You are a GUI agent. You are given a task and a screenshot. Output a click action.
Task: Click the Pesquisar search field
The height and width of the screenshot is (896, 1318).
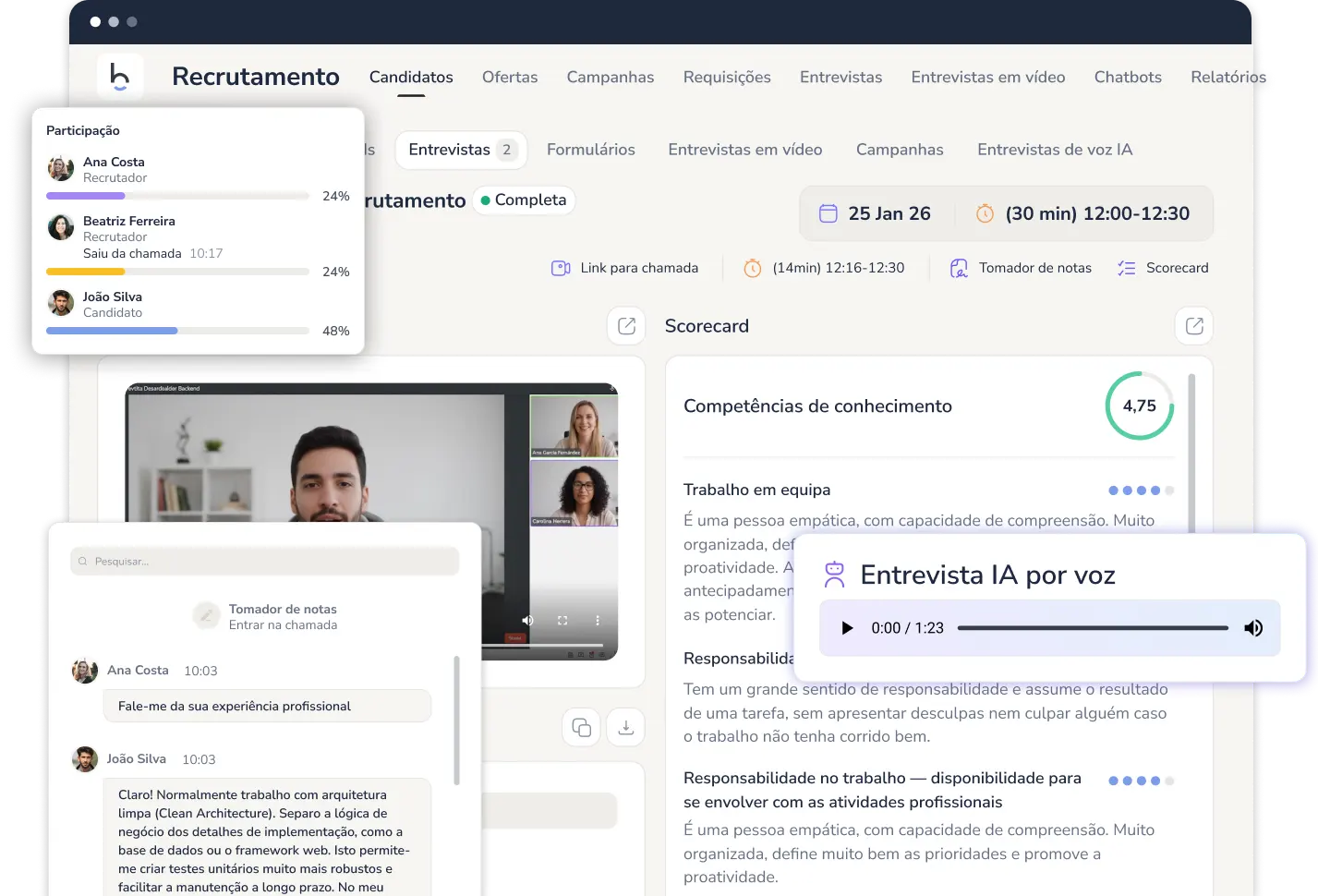point(264,562)
